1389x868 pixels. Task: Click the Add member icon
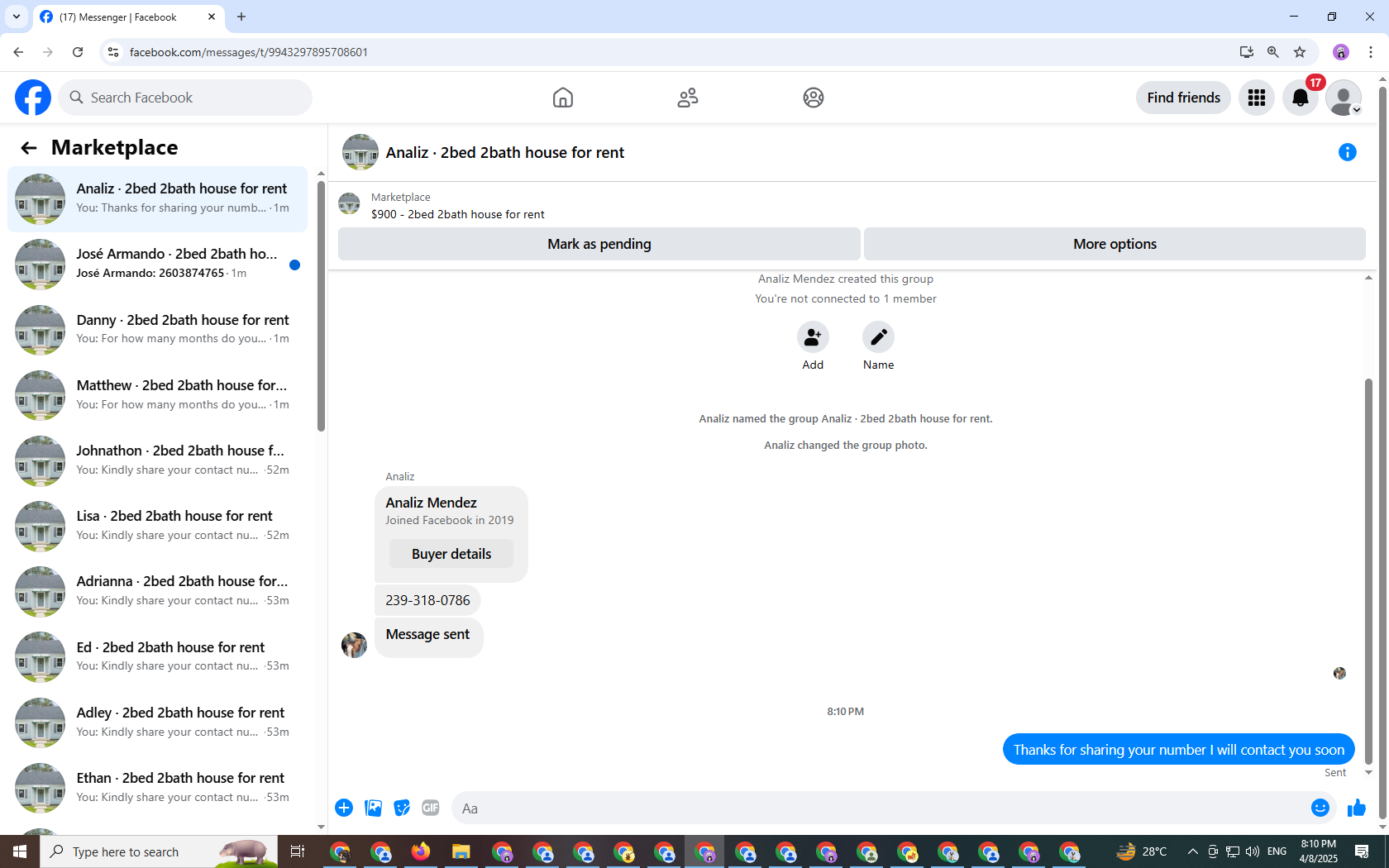(x=813, y=337)
